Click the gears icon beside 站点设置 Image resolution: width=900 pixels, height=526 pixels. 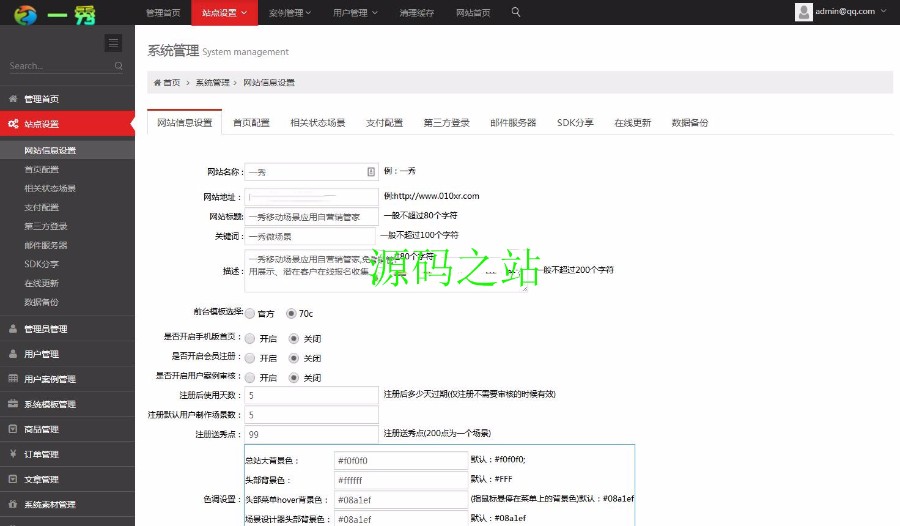[13, 123]
